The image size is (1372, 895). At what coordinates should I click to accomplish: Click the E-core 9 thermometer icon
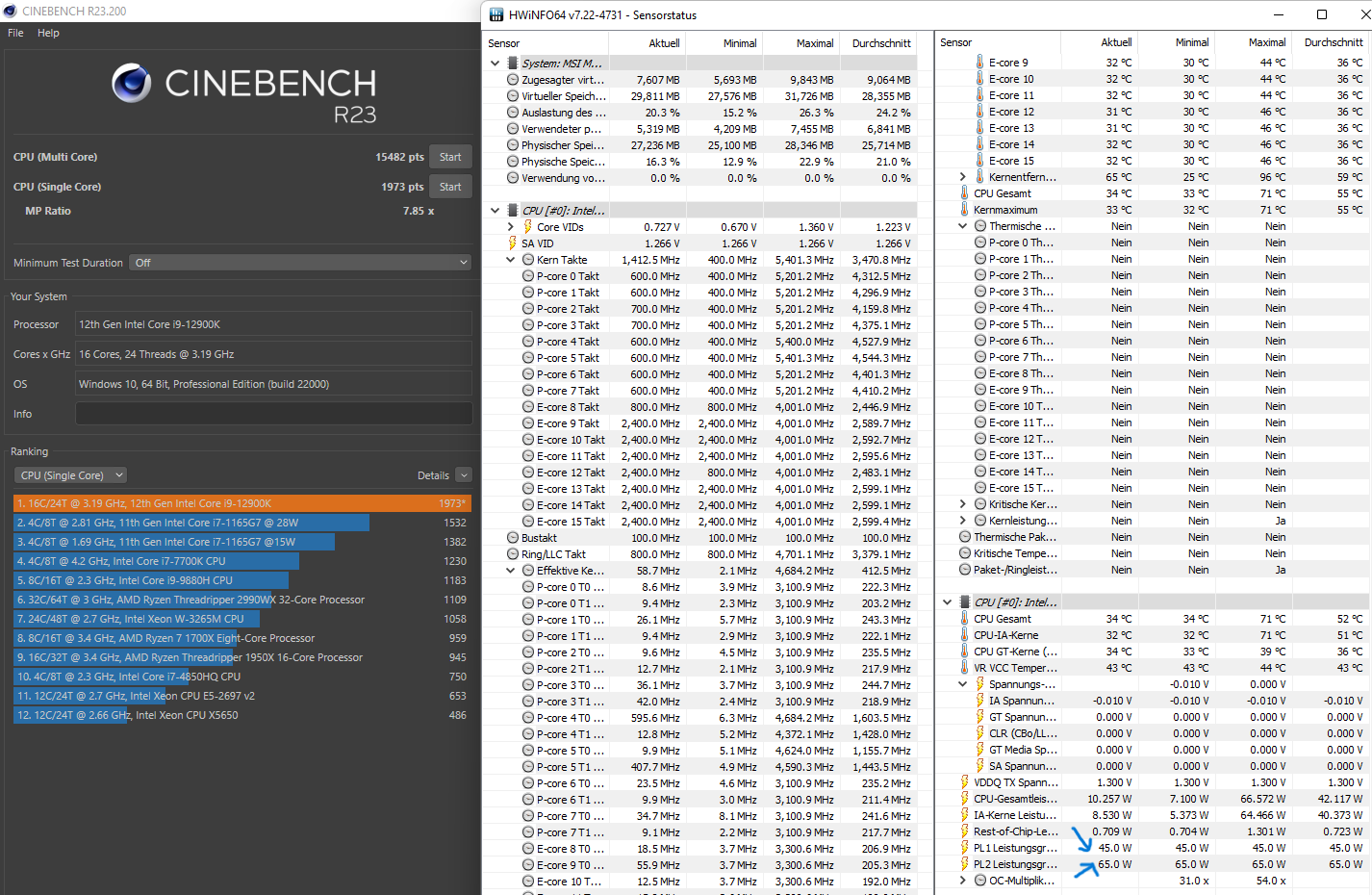(x=980, y=63)
